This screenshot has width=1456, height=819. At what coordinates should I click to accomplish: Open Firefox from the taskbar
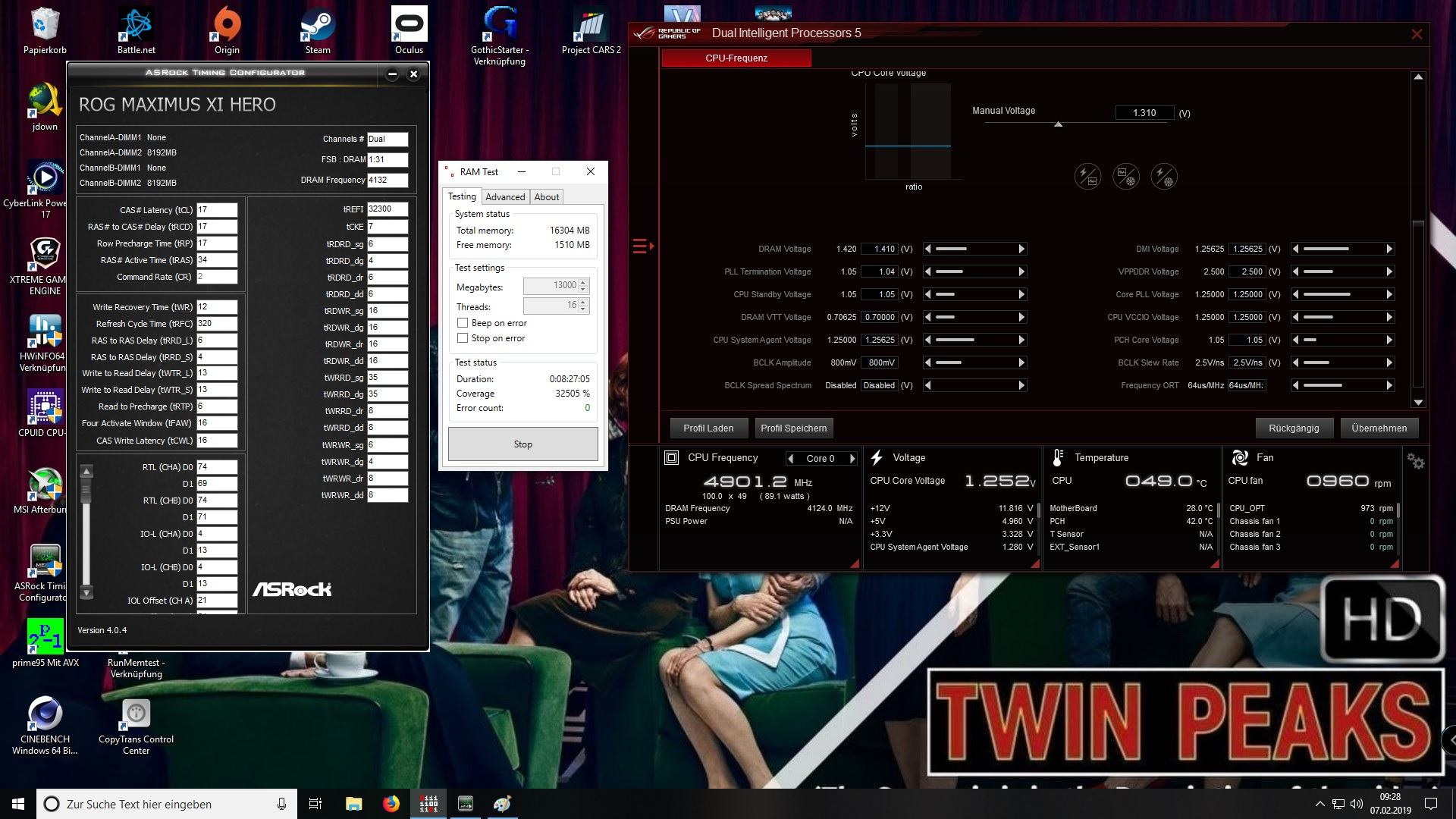click(391, 804)
